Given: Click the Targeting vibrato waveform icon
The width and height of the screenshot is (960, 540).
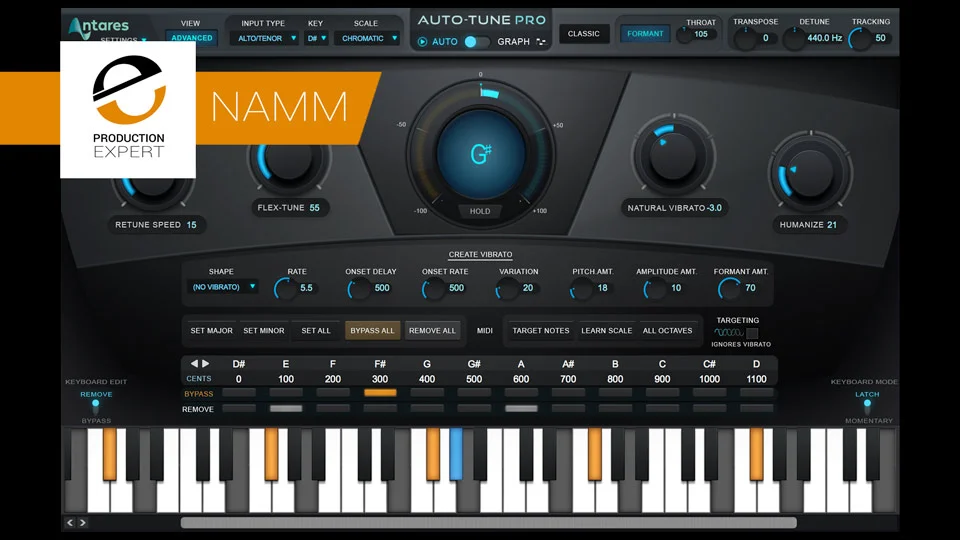Looking at the screenshot, I should [x=729, y=332].
